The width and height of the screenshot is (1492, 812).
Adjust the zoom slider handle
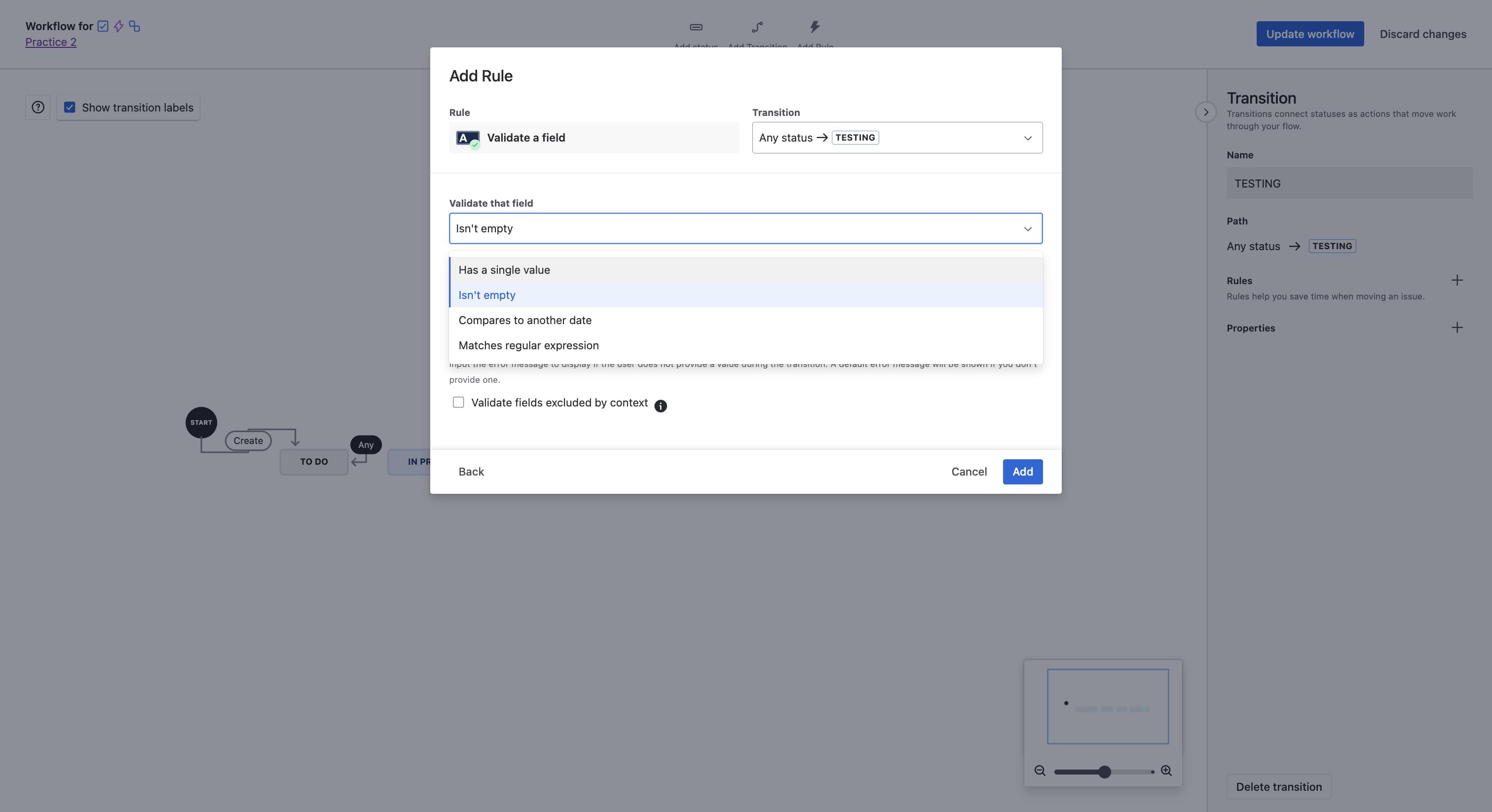[1105, 772]
